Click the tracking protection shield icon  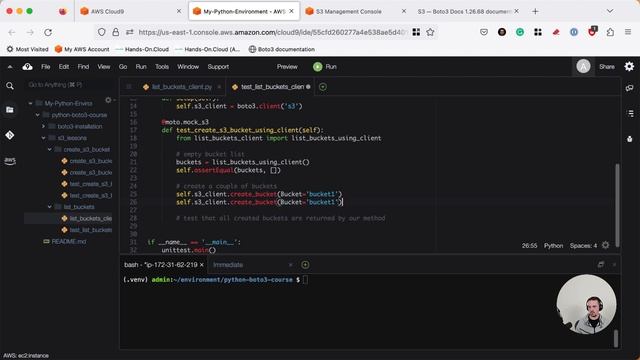[102, 32]
